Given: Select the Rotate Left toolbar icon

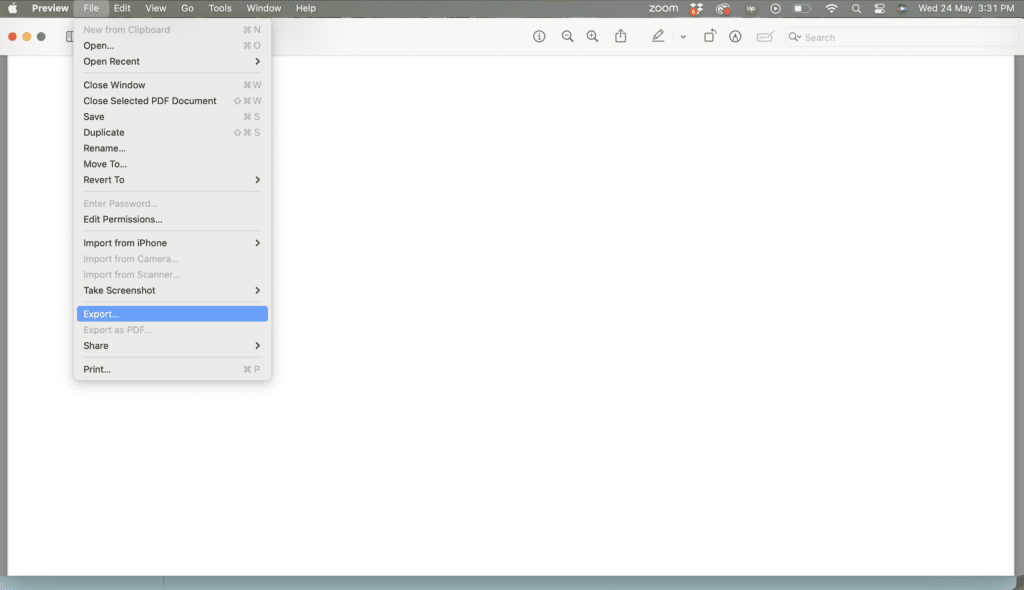Looking at the screenshot, I should coord(711,36).
